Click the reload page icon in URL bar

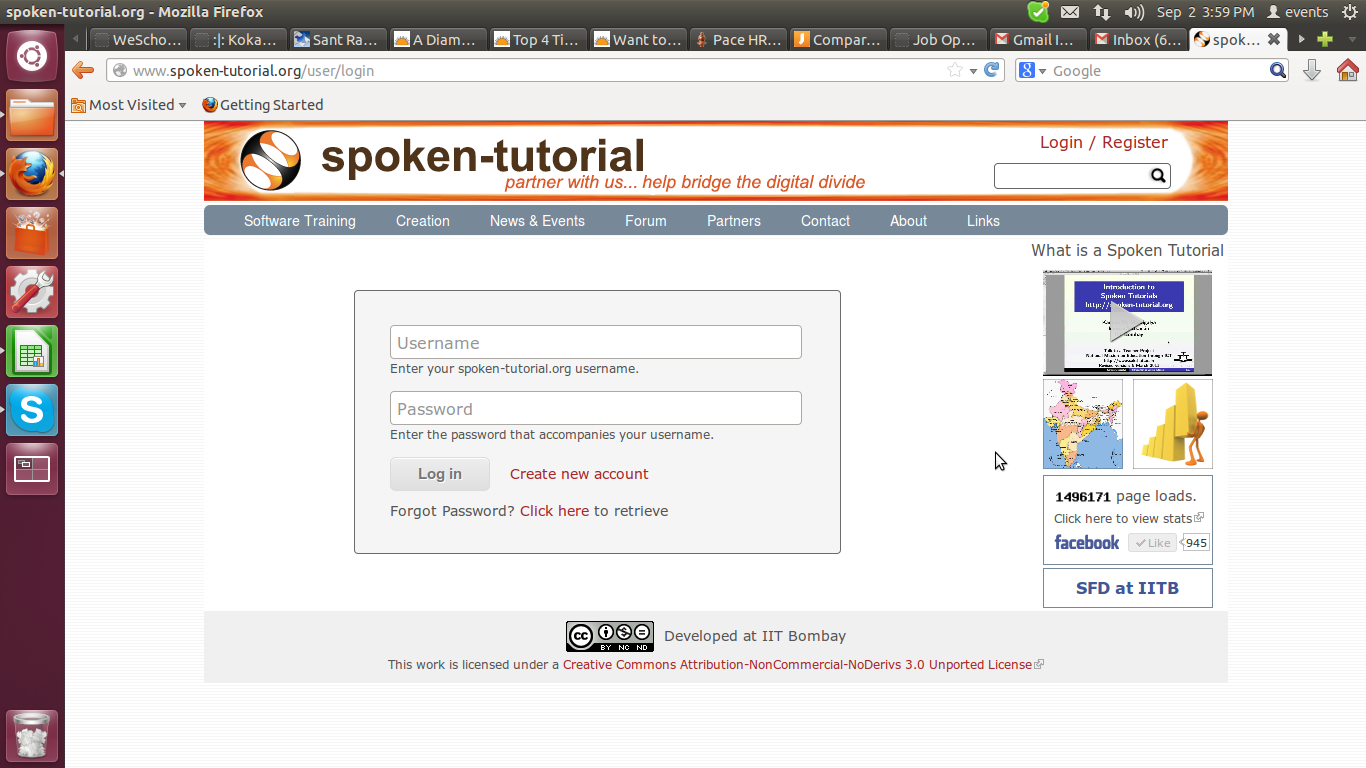(x=992, y=70)
